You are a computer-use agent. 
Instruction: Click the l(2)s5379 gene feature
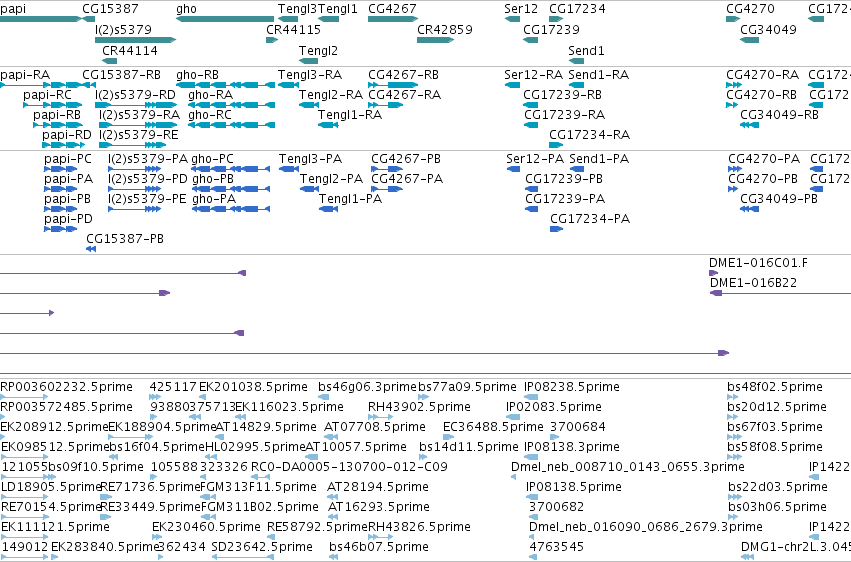pos(136,40)
